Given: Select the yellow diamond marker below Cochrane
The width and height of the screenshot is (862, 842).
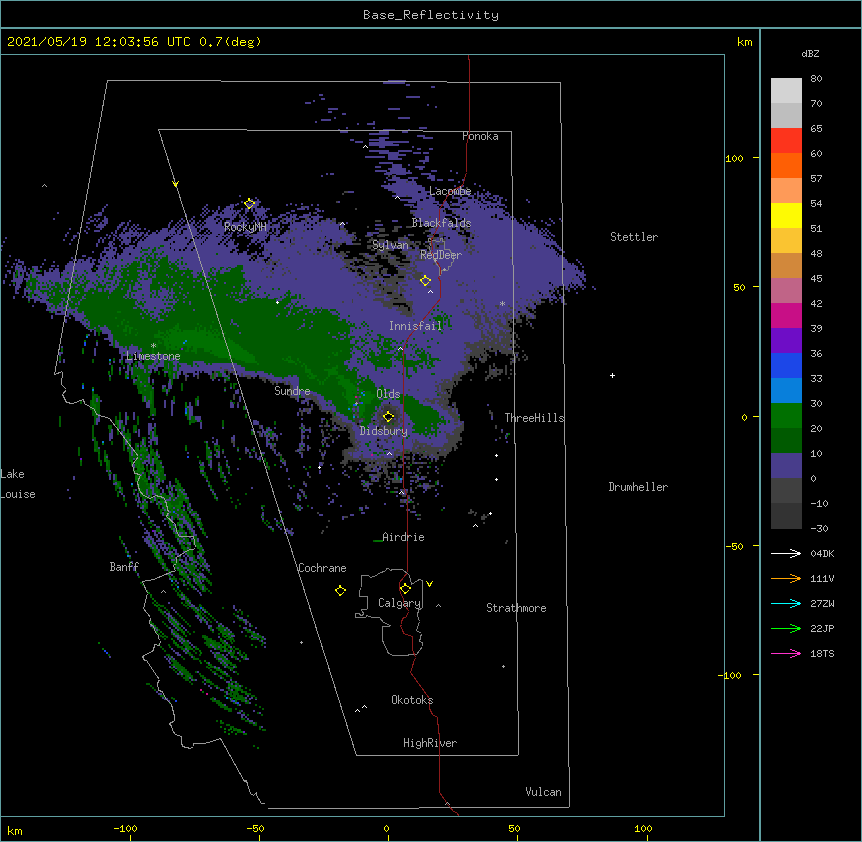Looking at the screenshot, I should click(340, 590).
